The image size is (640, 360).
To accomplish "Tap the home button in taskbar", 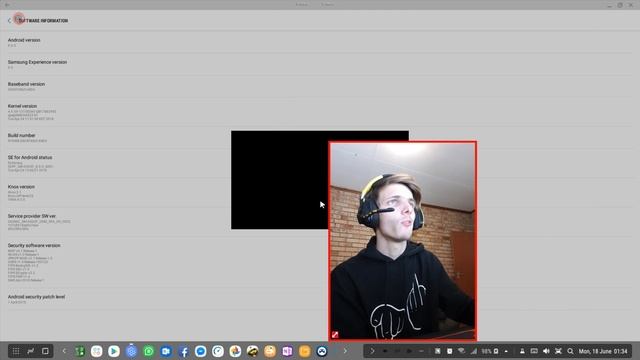I will [x=45, y=351].
